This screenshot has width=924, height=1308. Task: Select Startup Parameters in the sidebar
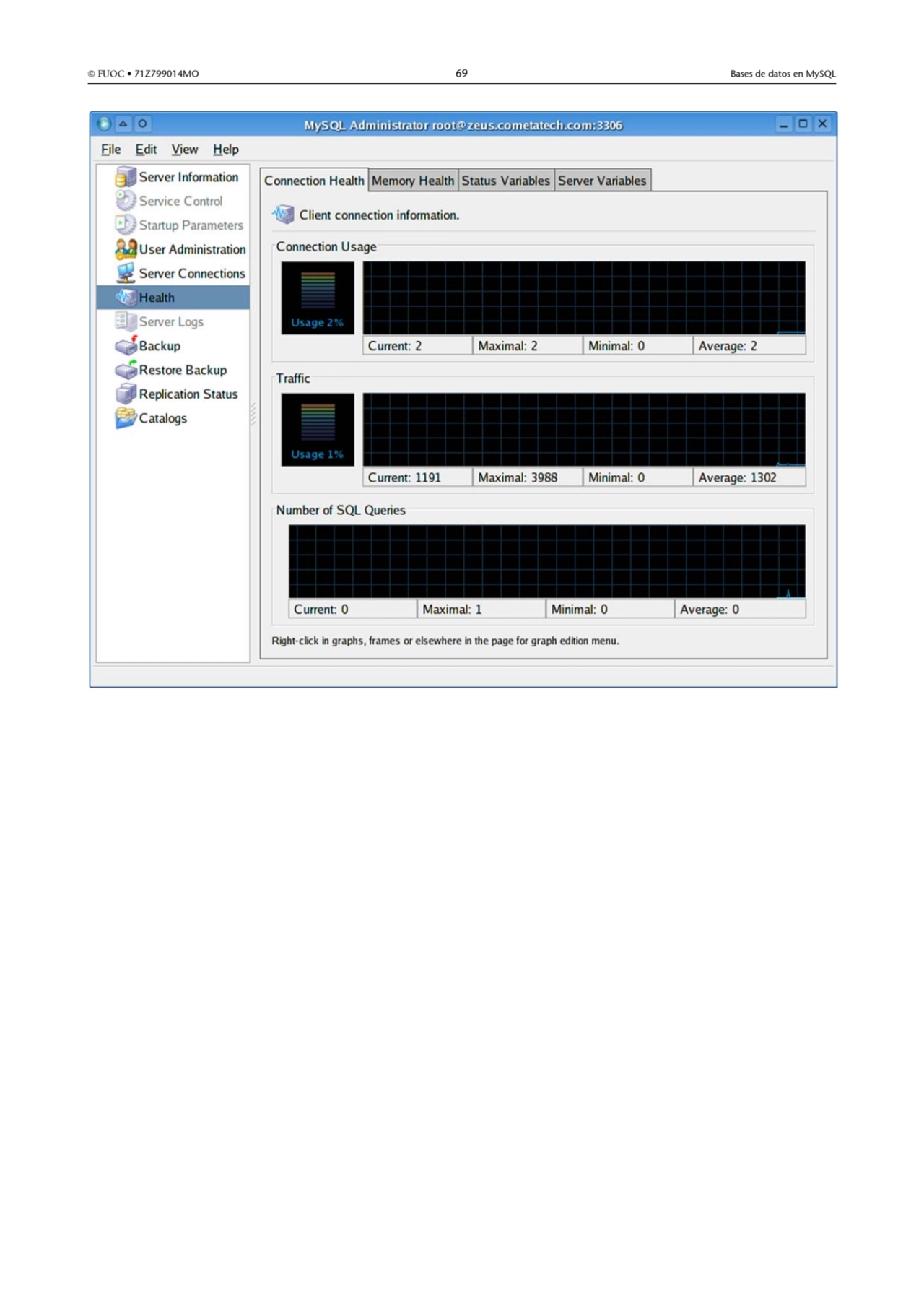[x=191, y=225]
